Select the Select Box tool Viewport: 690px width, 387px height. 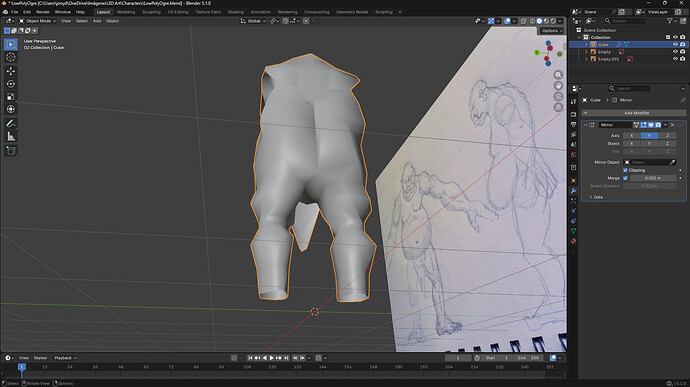click(11, 44)
